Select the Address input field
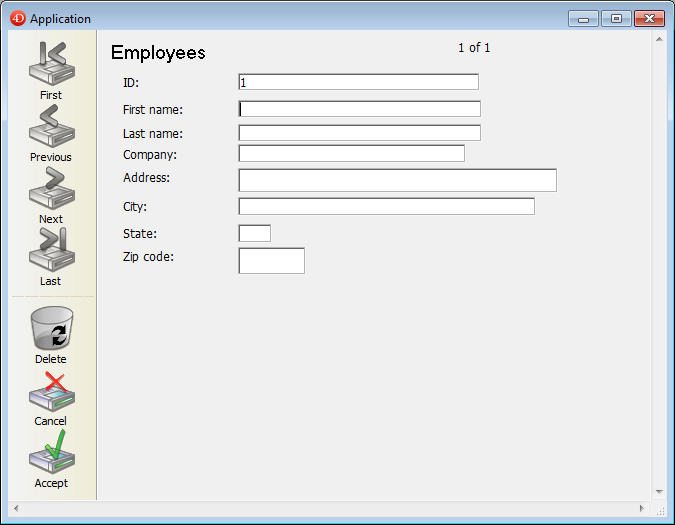This screenshot has height=525, width=675. tap(397, 180)
